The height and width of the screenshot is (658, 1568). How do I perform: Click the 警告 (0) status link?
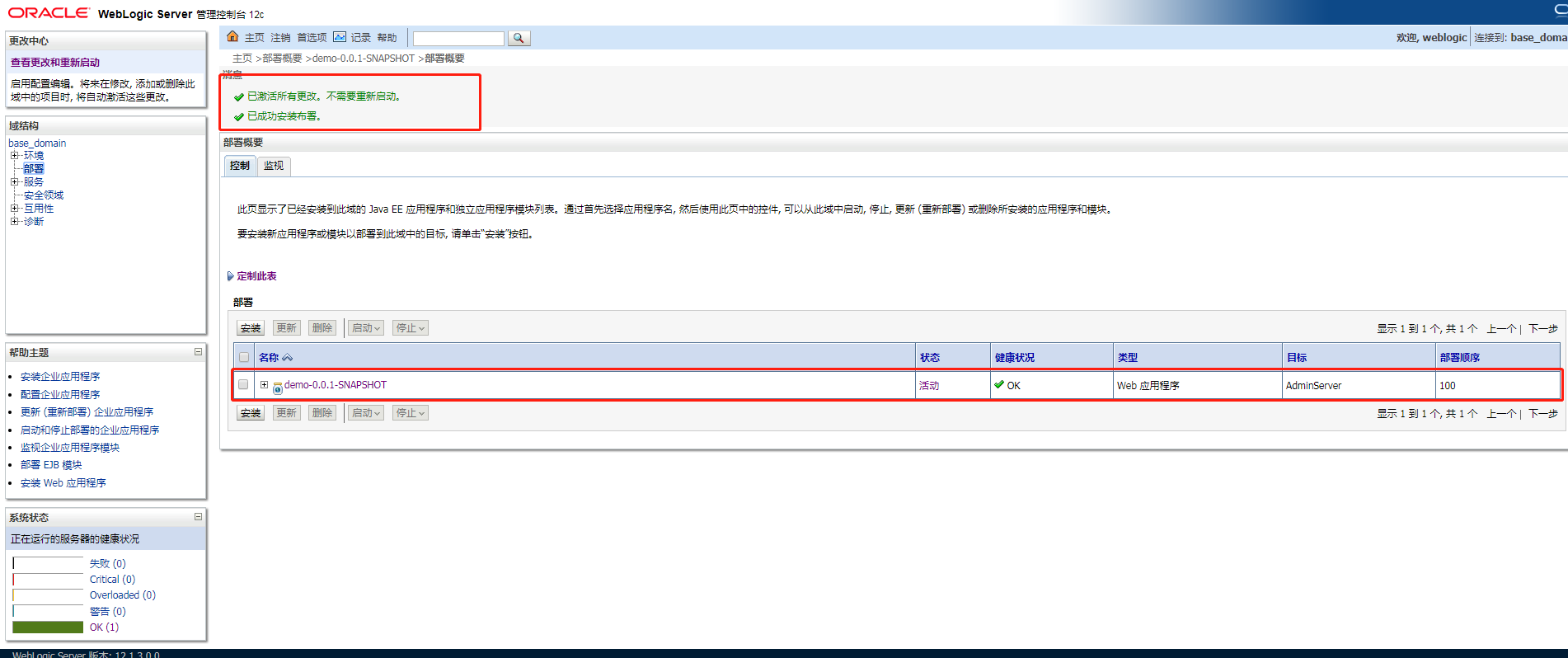[x=108, y=612]
